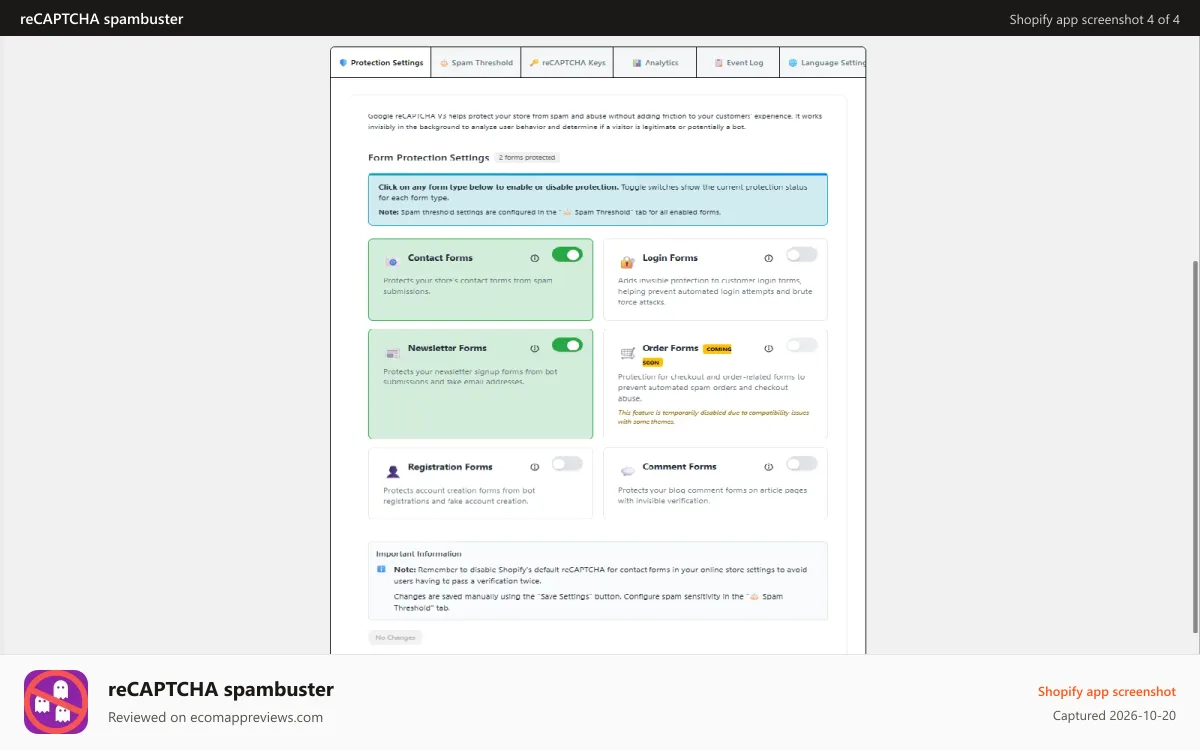Show the info tooltip for Registration Forms

(535, 467)
